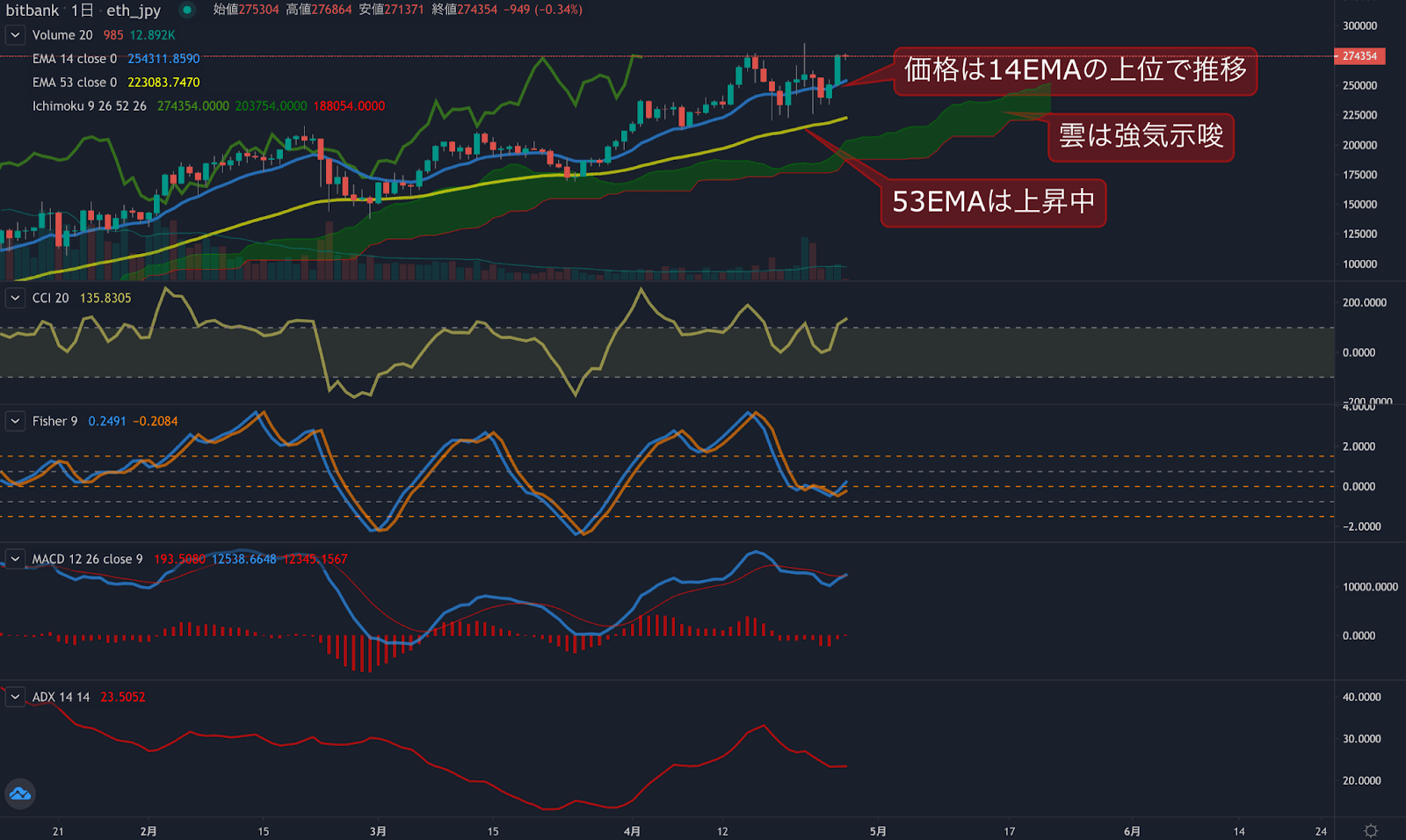
Task: Open chart settings gear on time axis
Action: point(1370,830)
